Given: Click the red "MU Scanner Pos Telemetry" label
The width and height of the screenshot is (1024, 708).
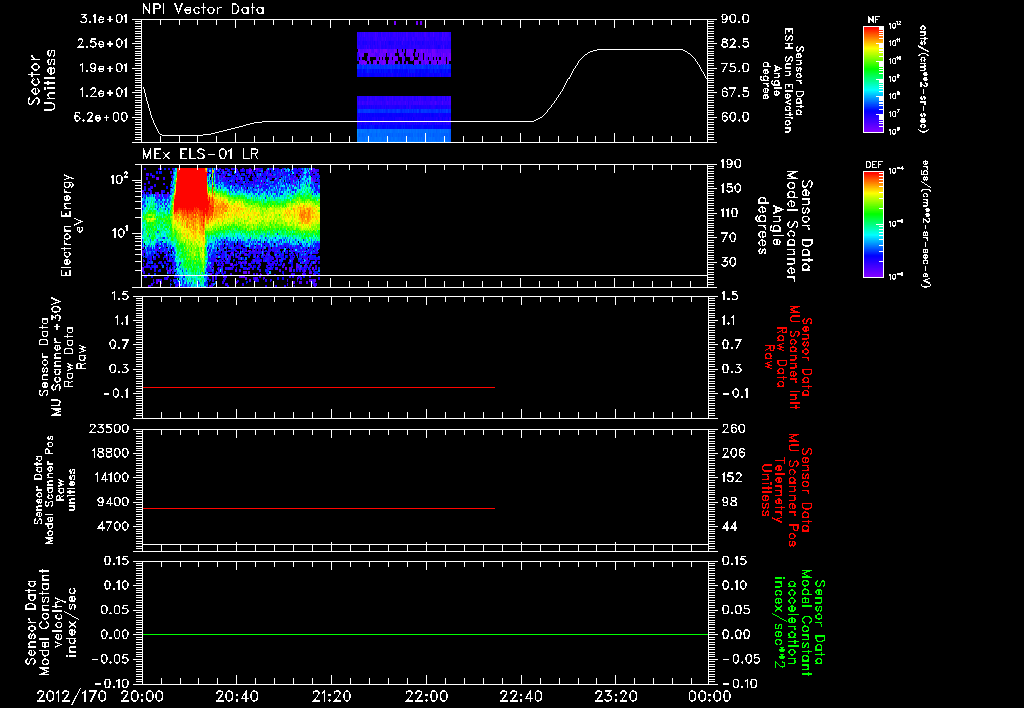Looking at the screenshot, I should click(787, 490).
